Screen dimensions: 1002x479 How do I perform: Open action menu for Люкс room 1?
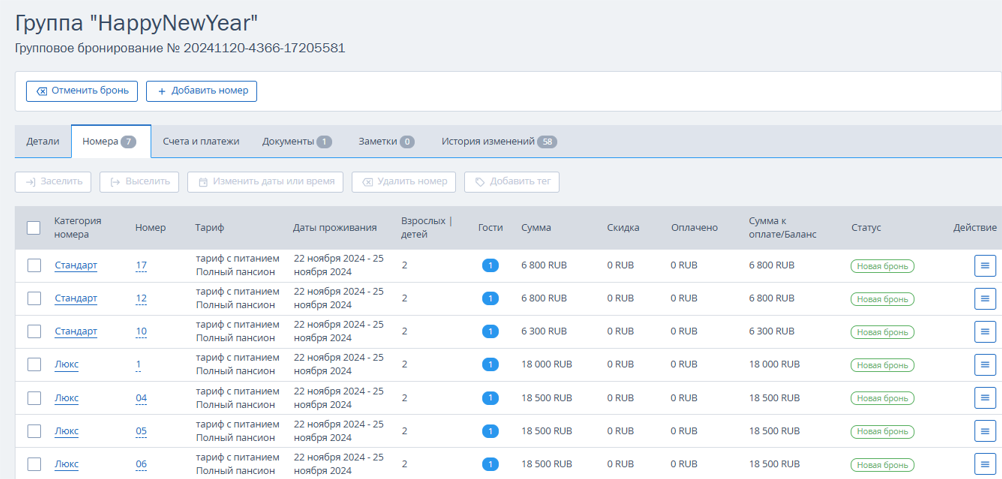985,365
